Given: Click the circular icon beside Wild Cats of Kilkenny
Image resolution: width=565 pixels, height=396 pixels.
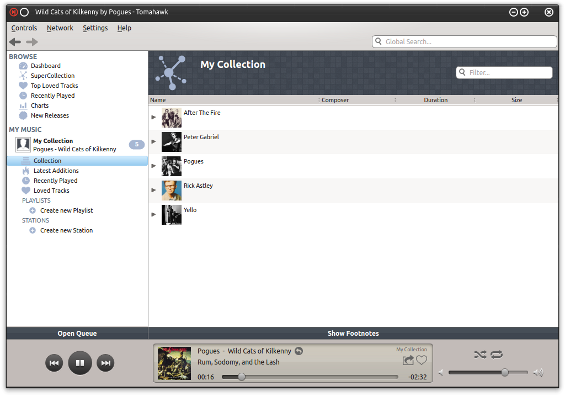Looking at the screenshot, I should [299, 351].
